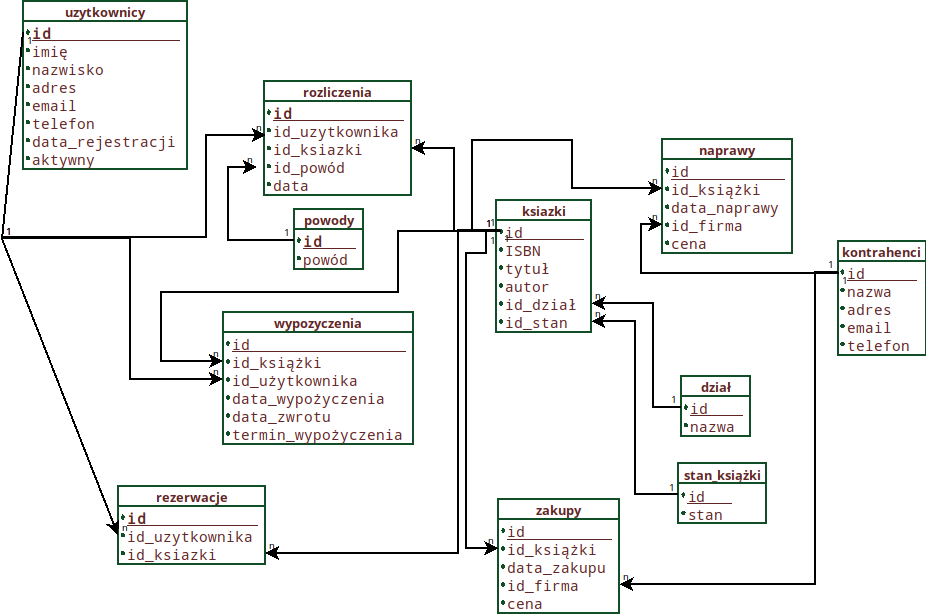Select the termin_wypożyczenia field
This screenshot has width=926, height=614.
pos(317,436)
